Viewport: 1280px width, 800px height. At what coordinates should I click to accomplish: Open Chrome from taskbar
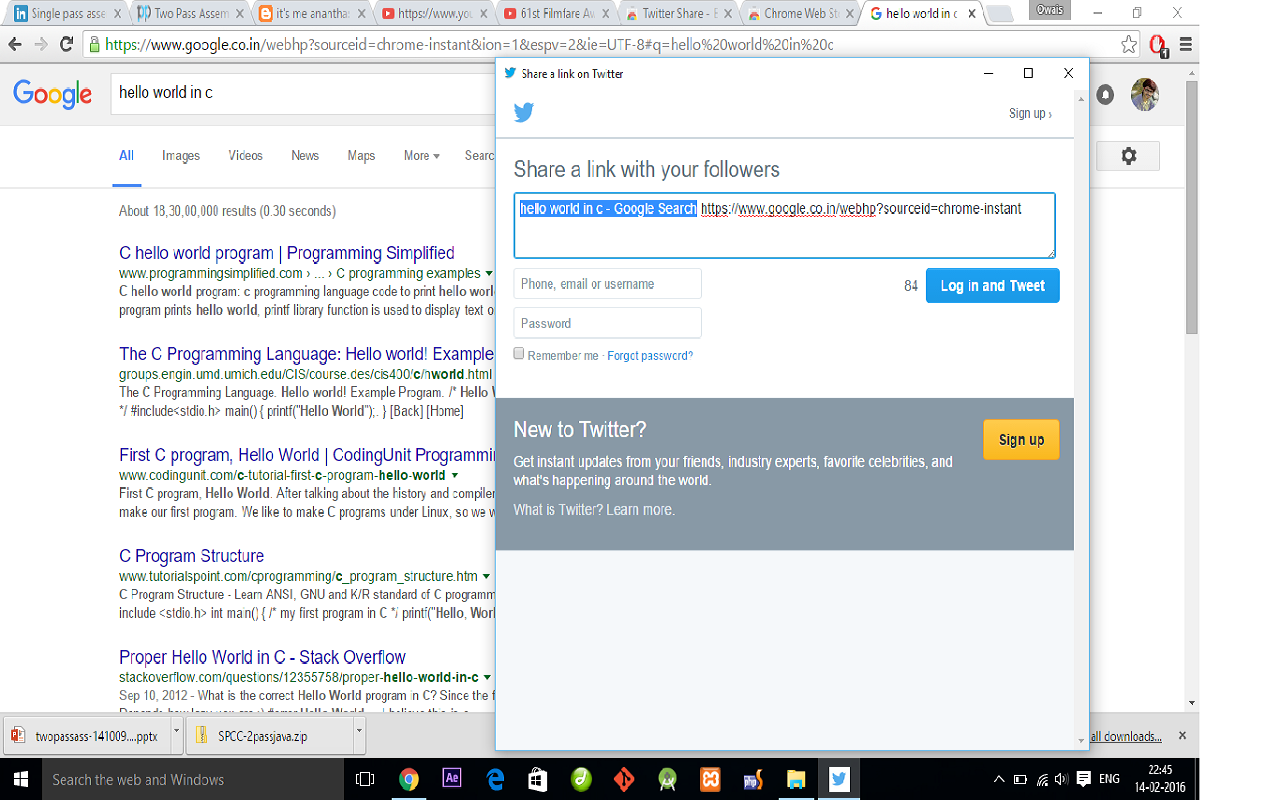point(408,779)
